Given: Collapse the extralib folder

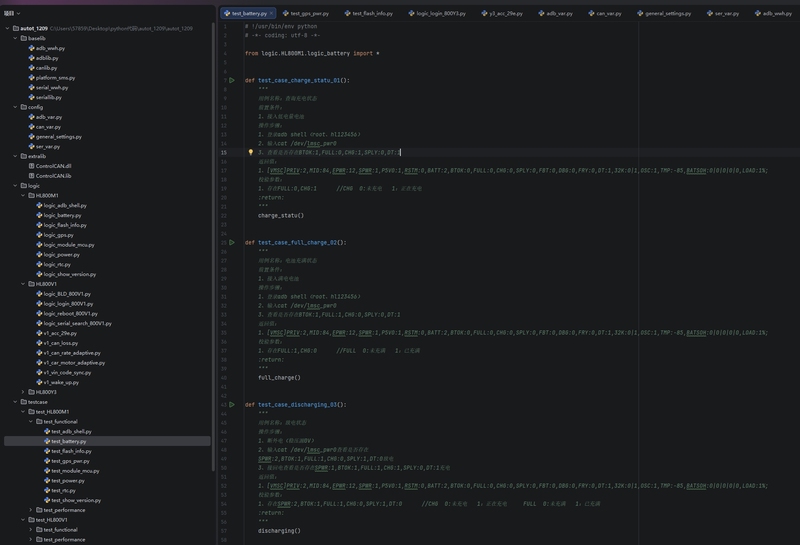Looking at the screenshot, I should [x=13, y=156].
